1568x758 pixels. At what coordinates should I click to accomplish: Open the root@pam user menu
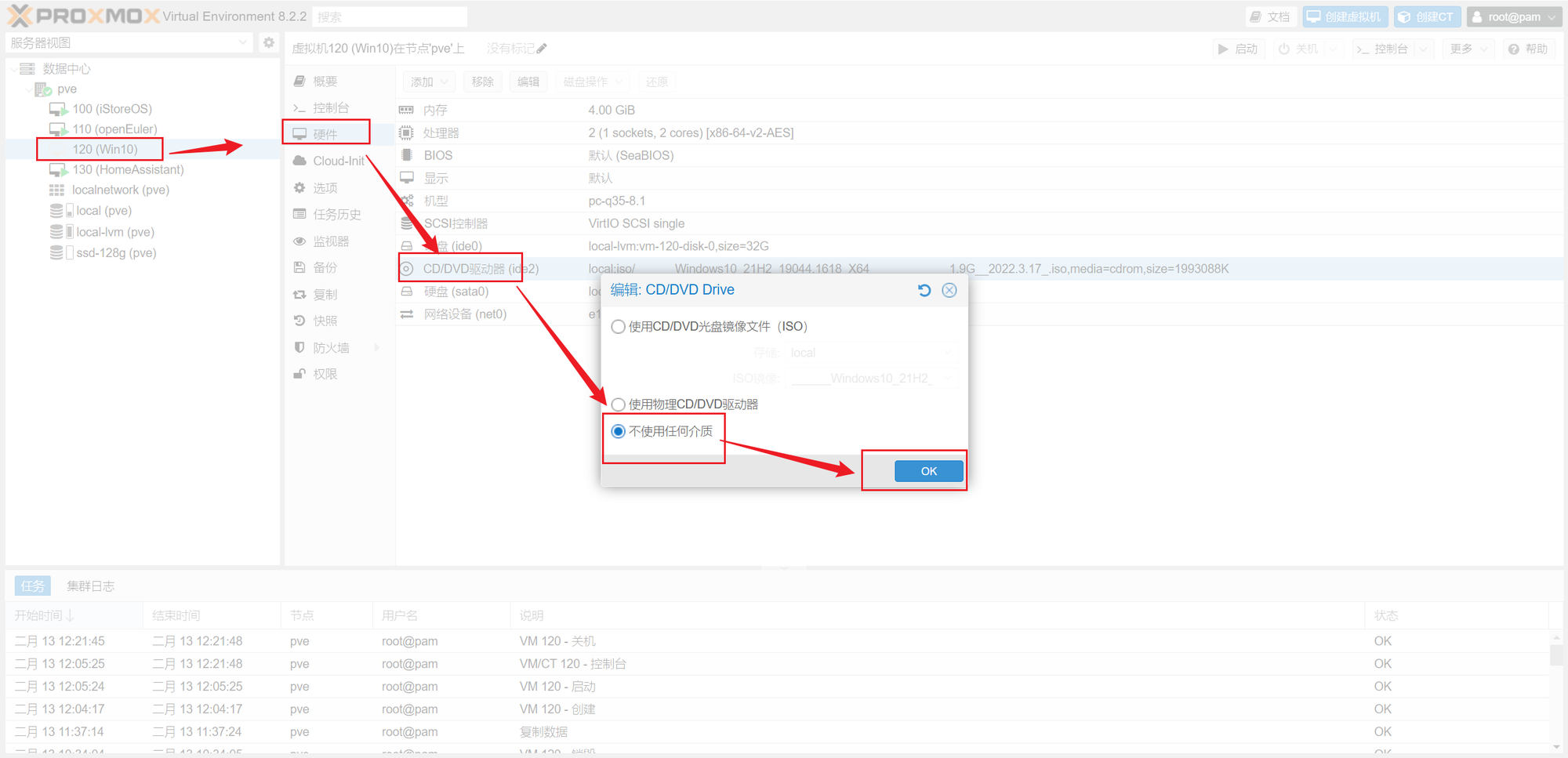1513,16
